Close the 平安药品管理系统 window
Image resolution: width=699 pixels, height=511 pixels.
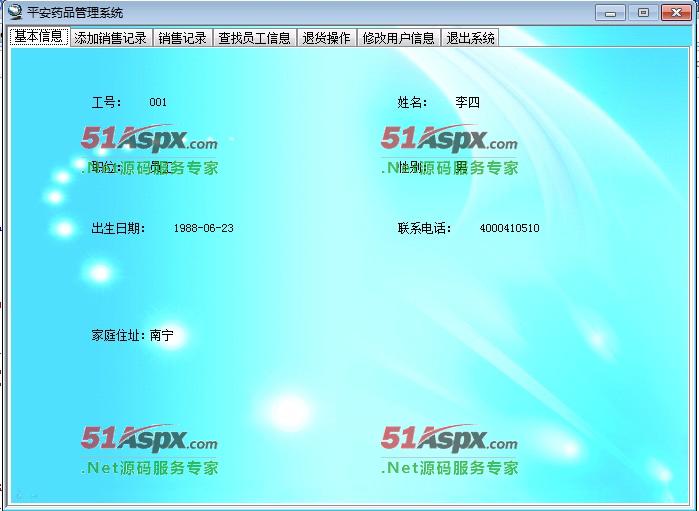[676, 12]
